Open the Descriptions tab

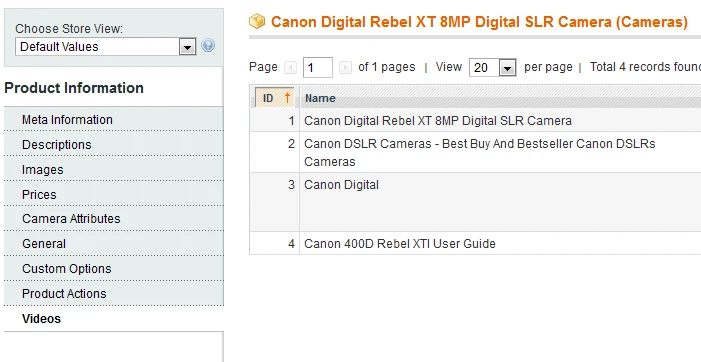[x=114, y=145]
